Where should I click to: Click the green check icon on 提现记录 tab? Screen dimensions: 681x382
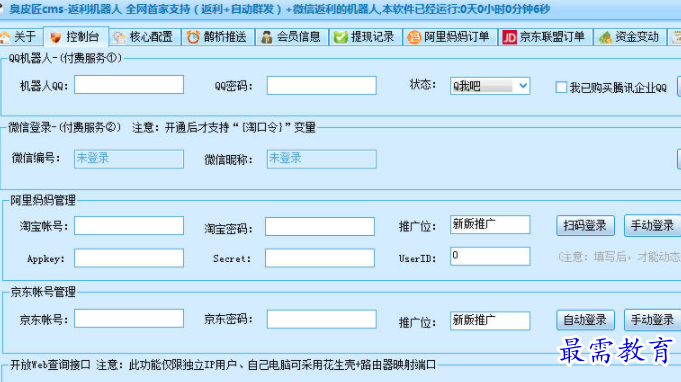click(x=341, y=37)
